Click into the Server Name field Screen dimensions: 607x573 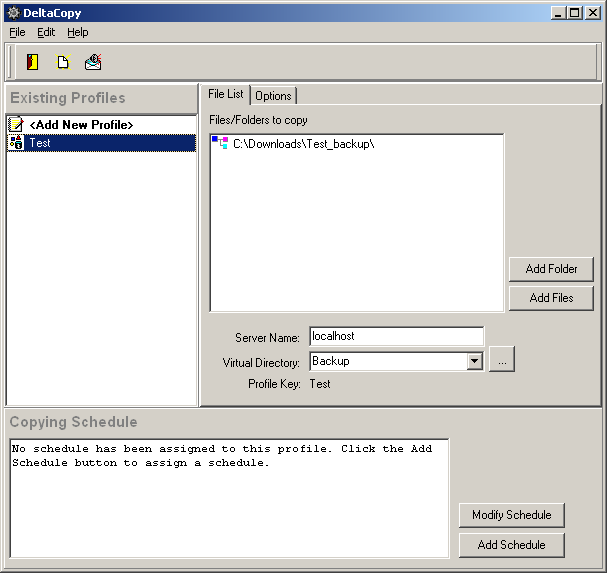tap(396, 336)
